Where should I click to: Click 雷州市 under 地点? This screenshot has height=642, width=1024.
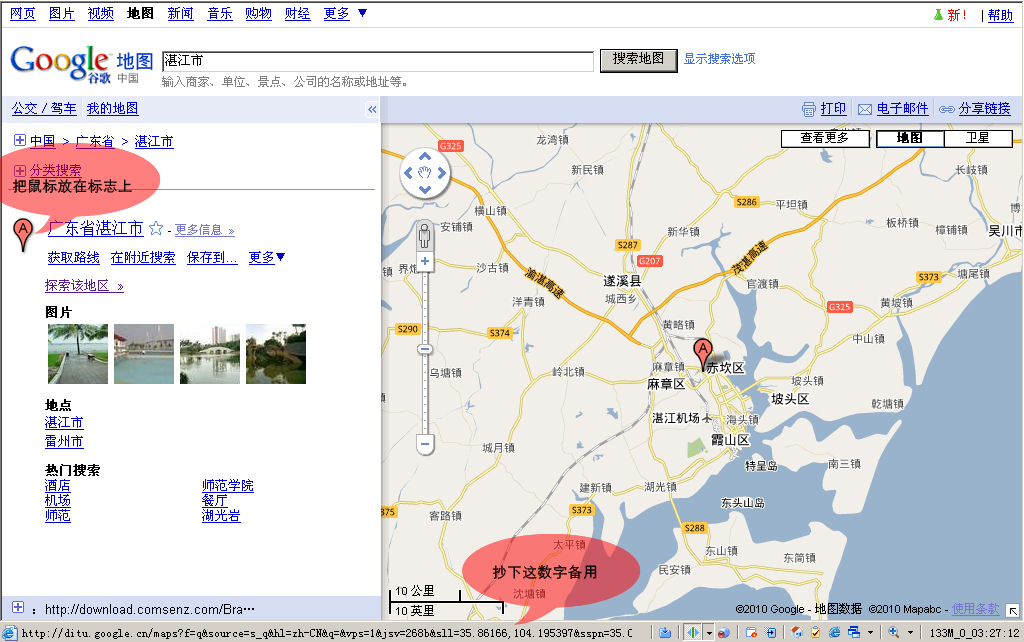(x=64, y=441)
